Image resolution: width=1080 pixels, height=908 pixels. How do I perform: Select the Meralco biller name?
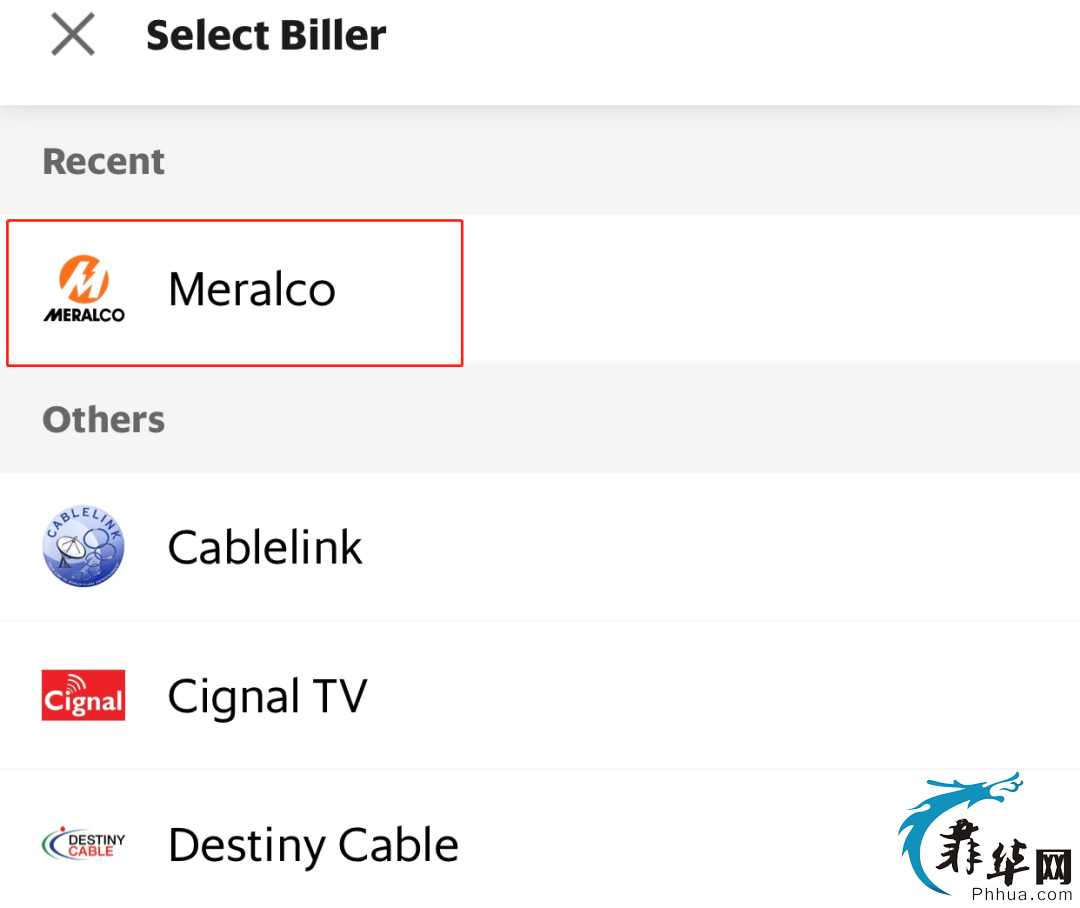(x=252, y=289)
